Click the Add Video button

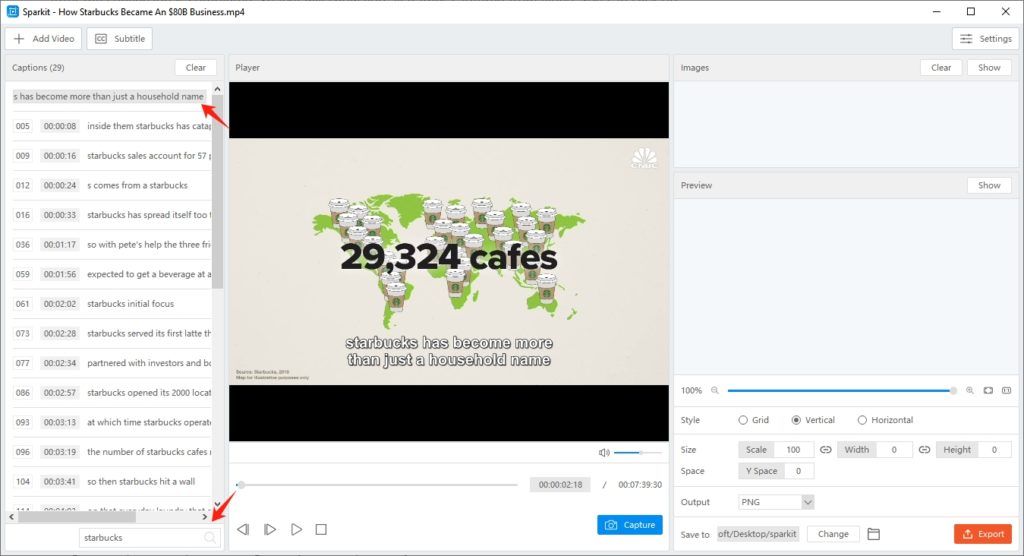(x=44, y=39)
